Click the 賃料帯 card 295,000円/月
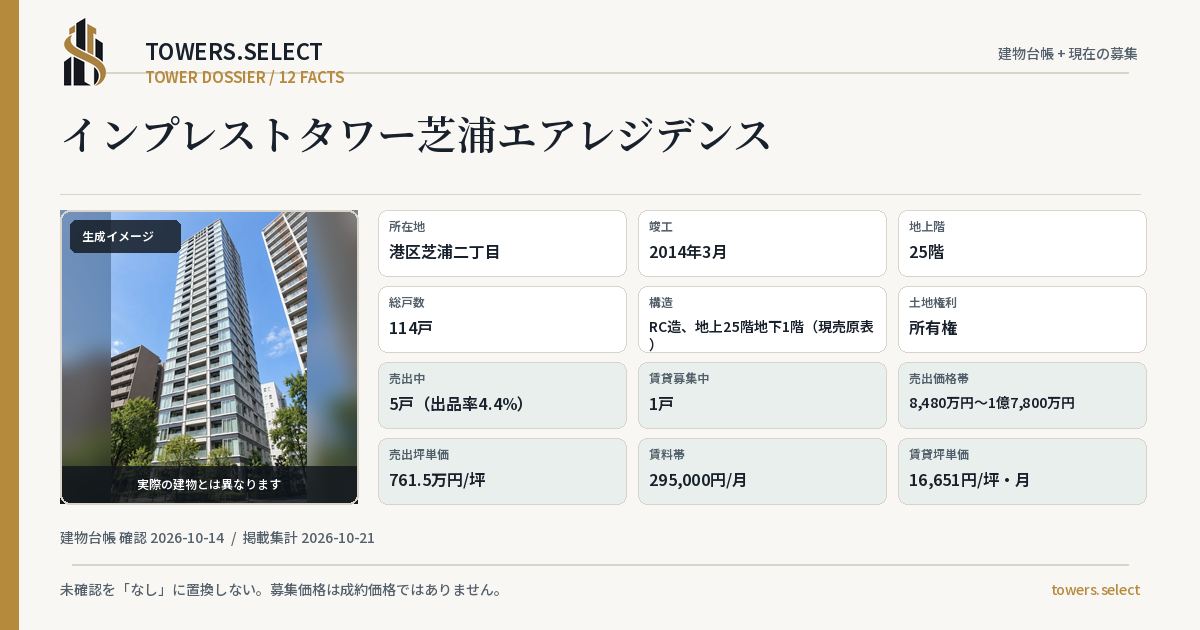The width and height of the screenshot is (1200, 630). 762,471
